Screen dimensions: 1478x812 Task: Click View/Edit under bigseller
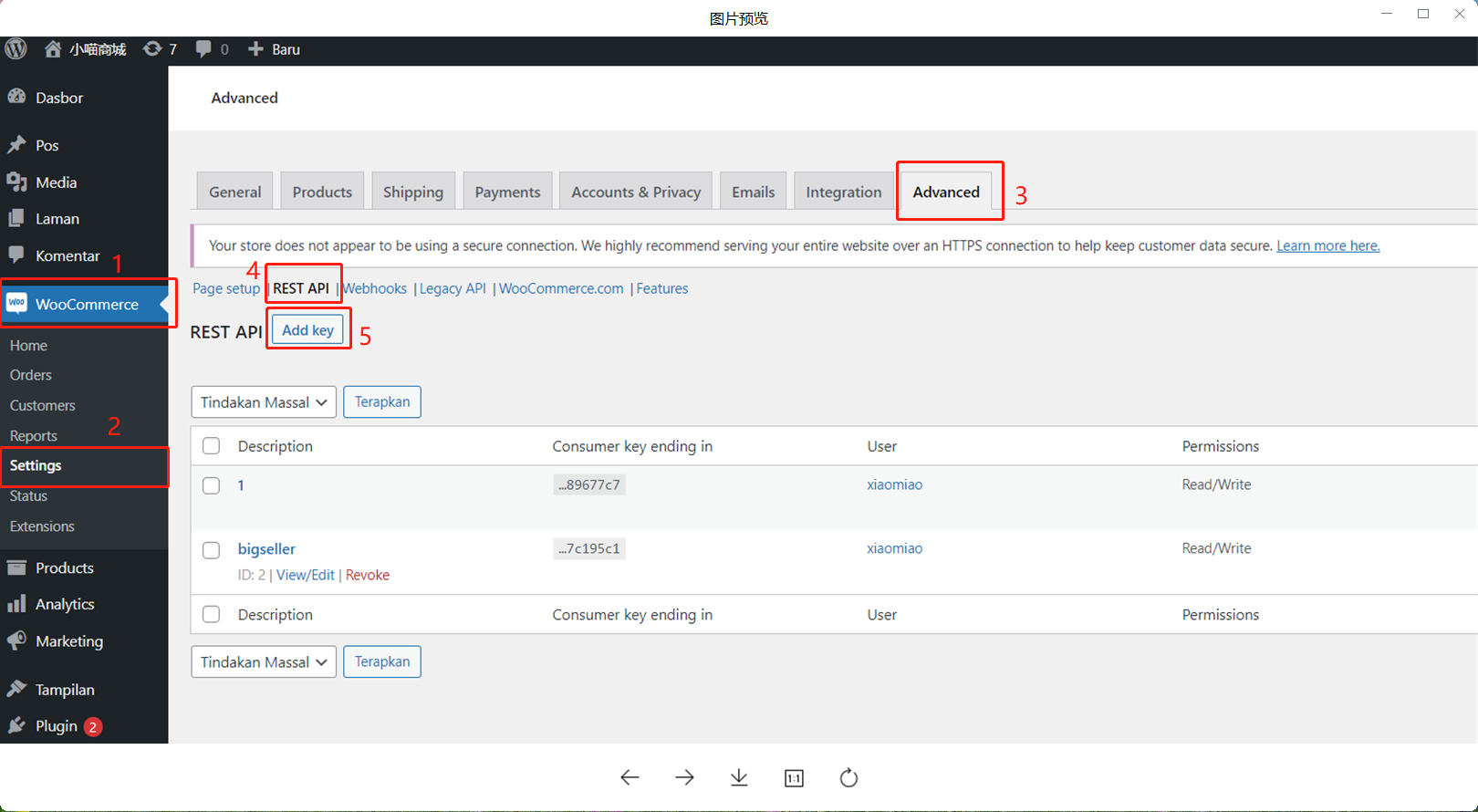pyautogui.click(x=306, y=575)
